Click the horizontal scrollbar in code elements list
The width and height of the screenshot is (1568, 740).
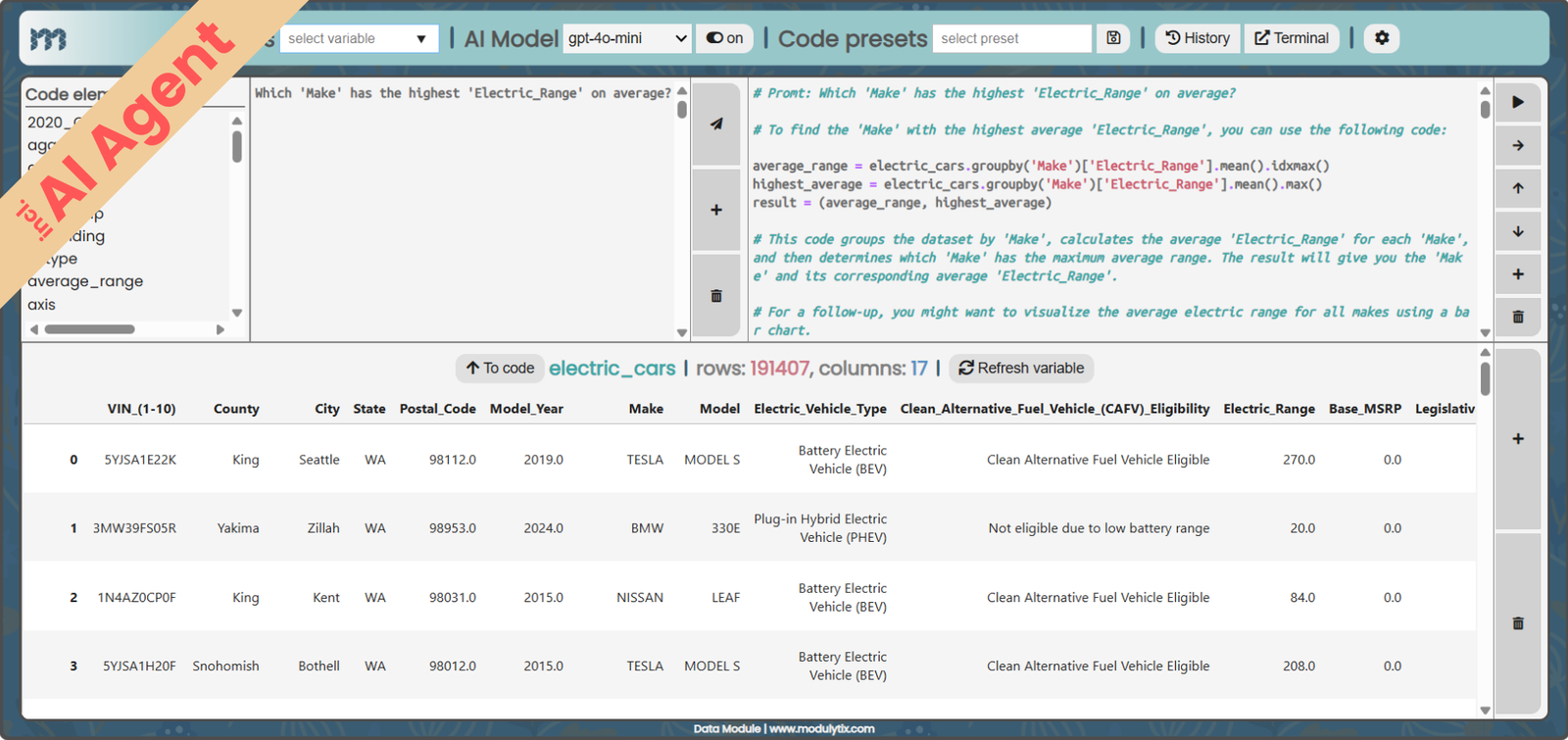click(90, 329)
